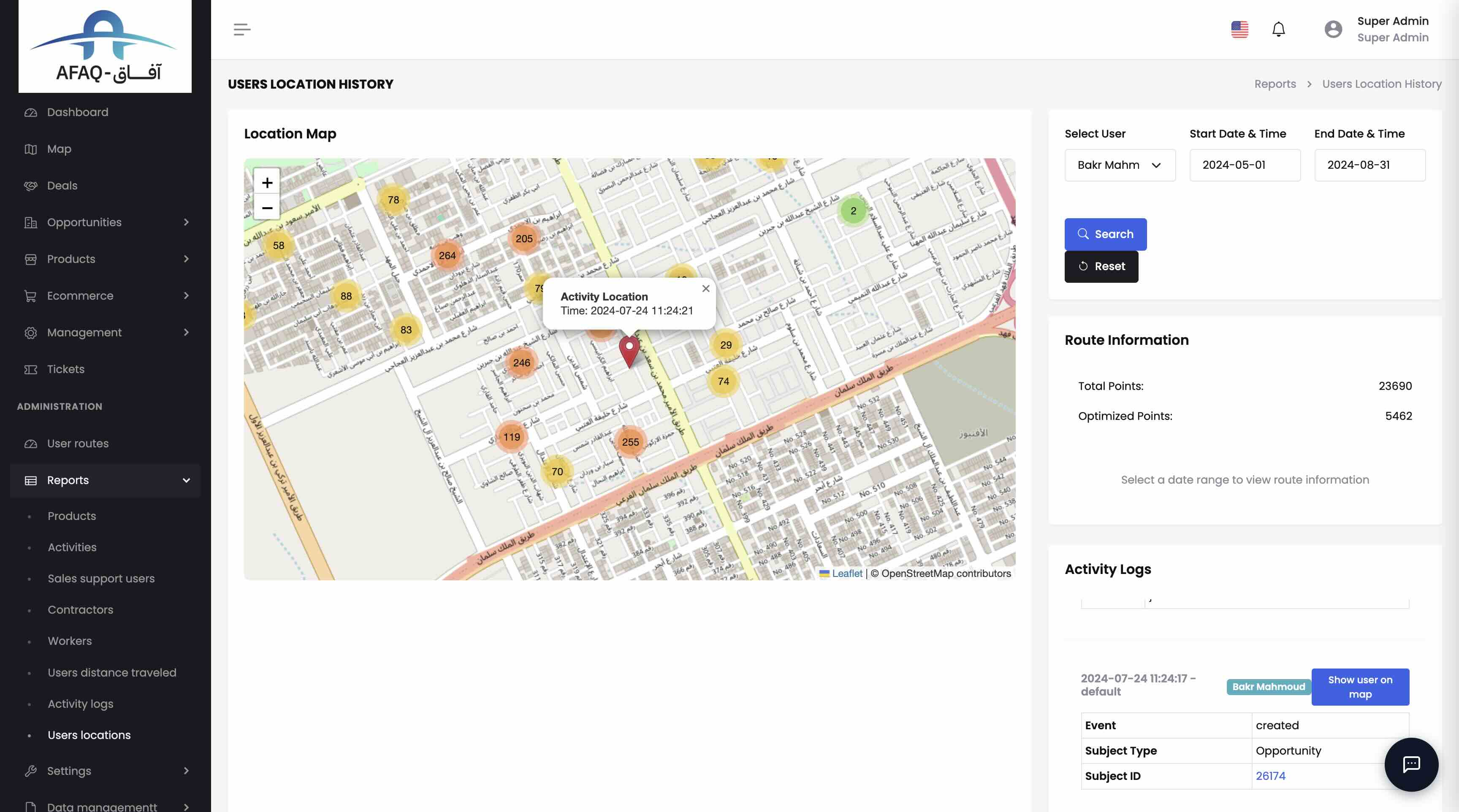1459x812 pixels.
Task: Open the Select User dropdown
Action: [x=1120, y=165]
